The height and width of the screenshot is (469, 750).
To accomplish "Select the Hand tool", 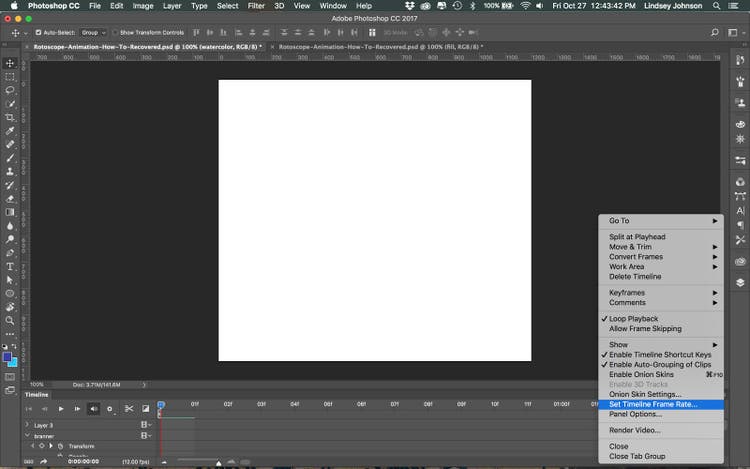I will pyautogui.click(x=10, y=307).
